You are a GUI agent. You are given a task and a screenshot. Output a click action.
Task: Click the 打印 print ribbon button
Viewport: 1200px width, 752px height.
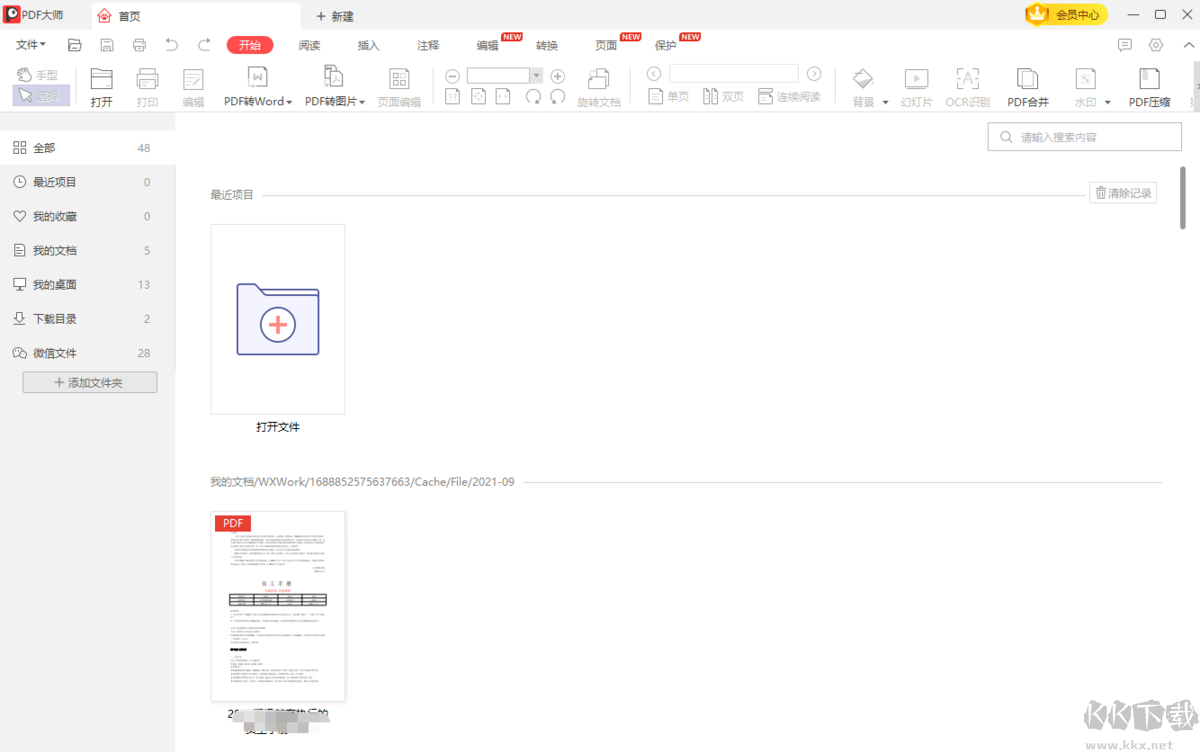148,88
